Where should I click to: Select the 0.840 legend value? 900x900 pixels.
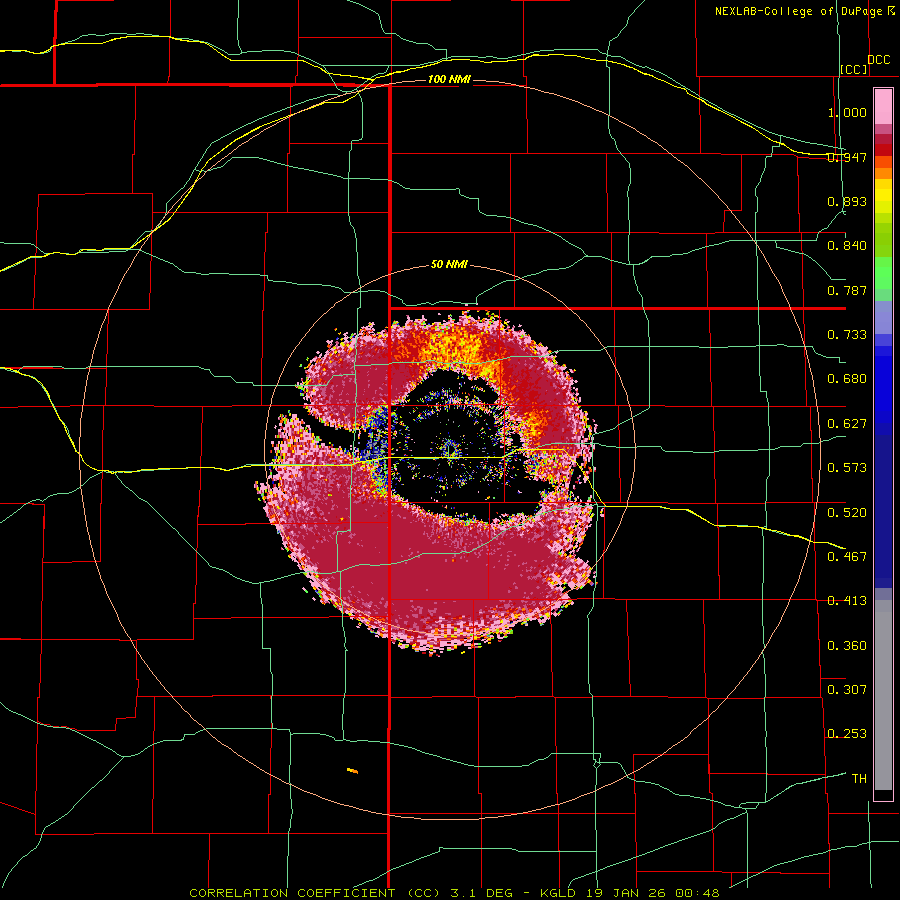point(847,246)
